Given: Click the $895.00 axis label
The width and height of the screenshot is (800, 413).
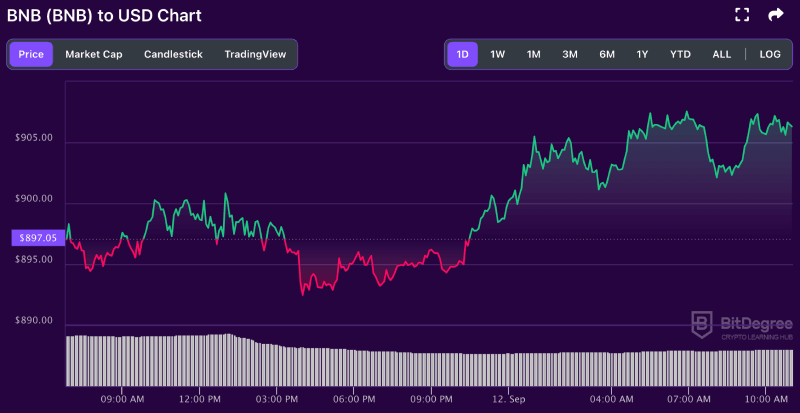Looking at the screenshot, I should point(36,259).
